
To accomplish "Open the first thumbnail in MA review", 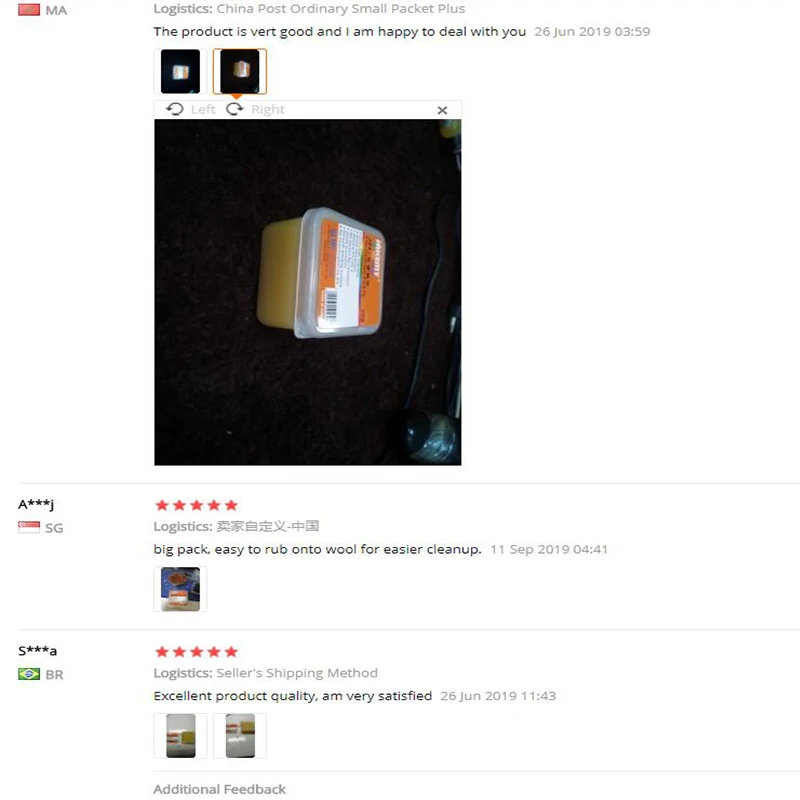I will tap(180, 71).
